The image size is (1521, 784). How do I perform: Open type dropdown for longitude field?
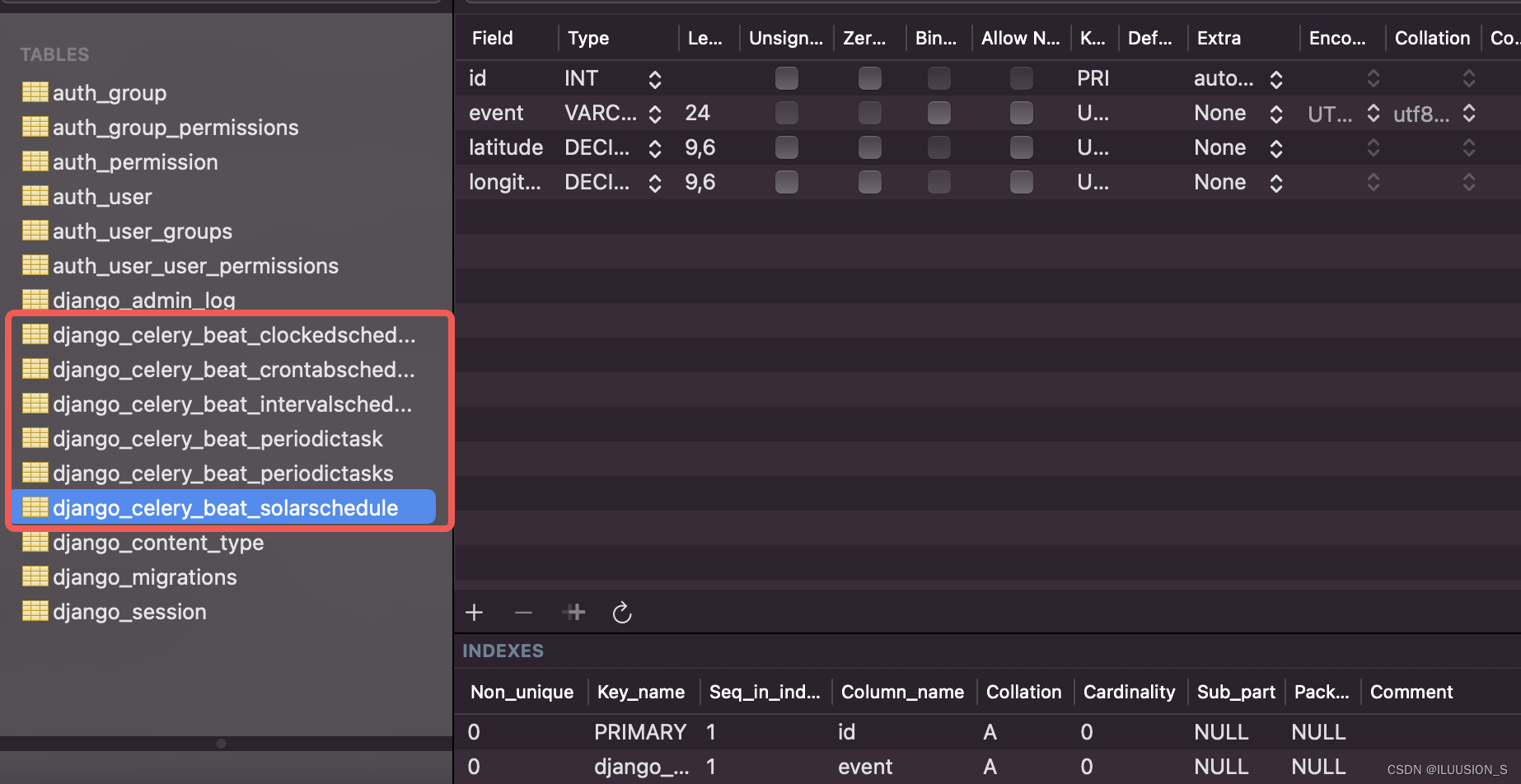(x=655, y=183)
